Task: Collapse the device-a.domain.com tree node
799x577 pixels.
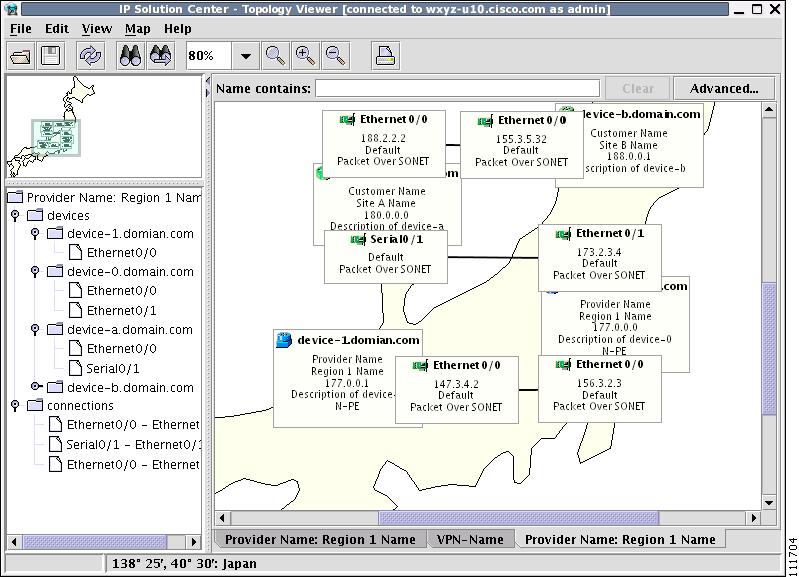Action: 35,330
